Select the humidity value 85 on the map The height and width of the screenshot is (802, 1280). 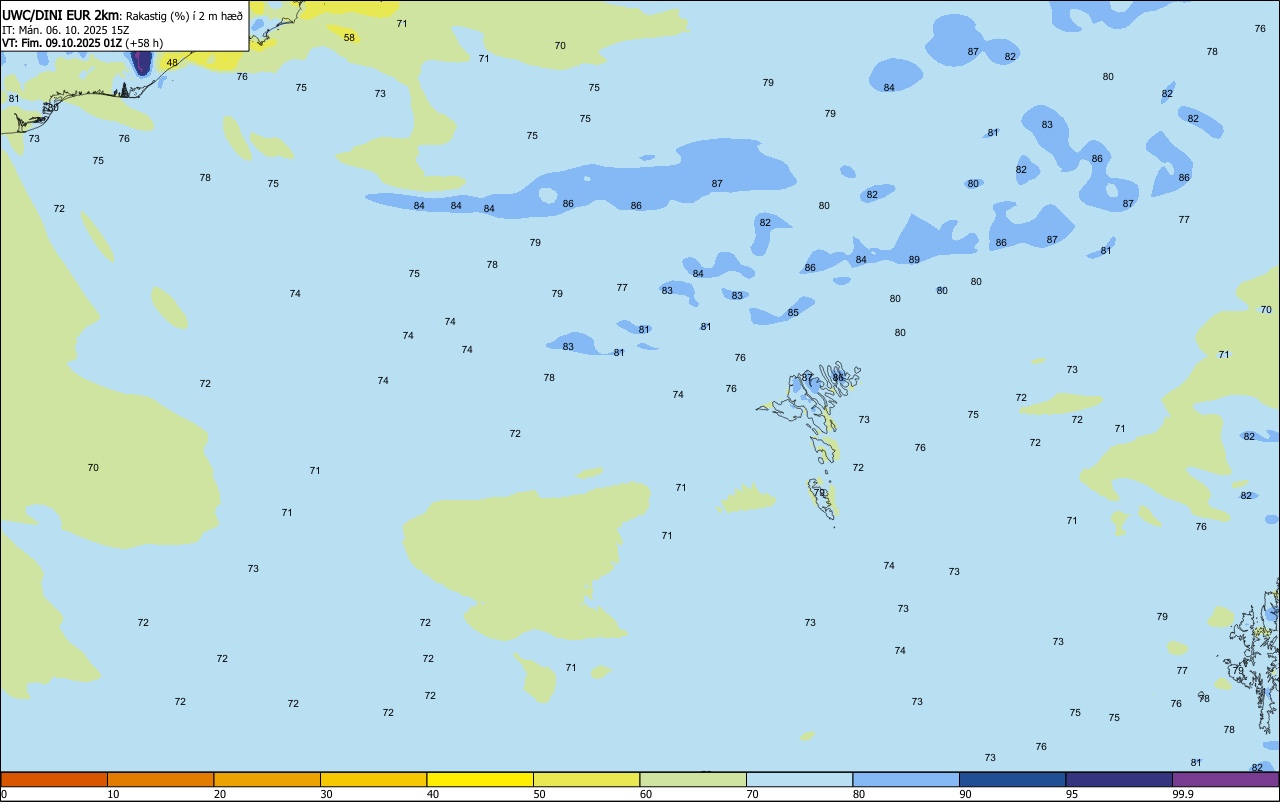pyautogui.click(x=793, y=313)
